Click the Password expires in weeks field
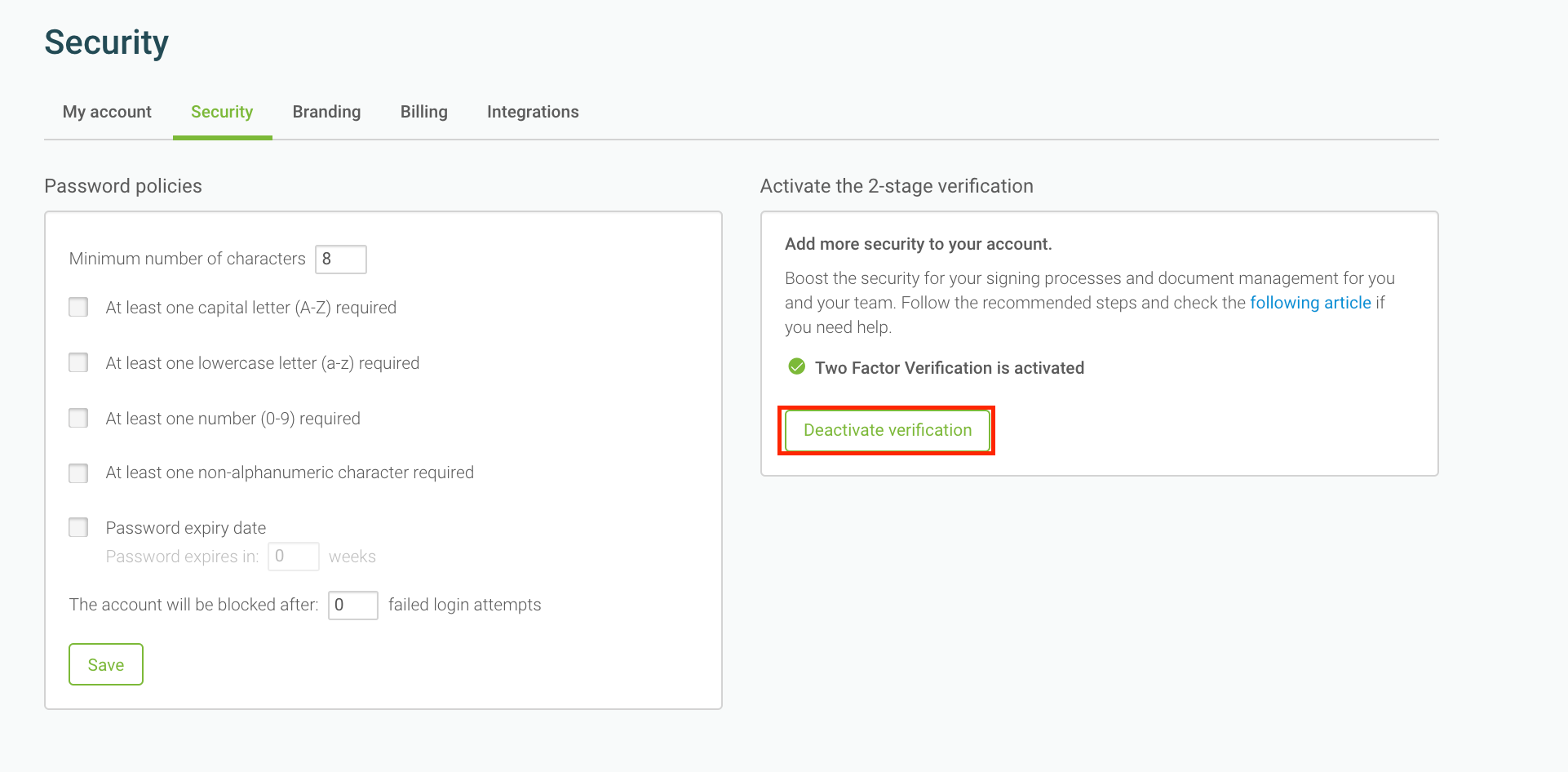1568x772 pixels. click(294, 557)
